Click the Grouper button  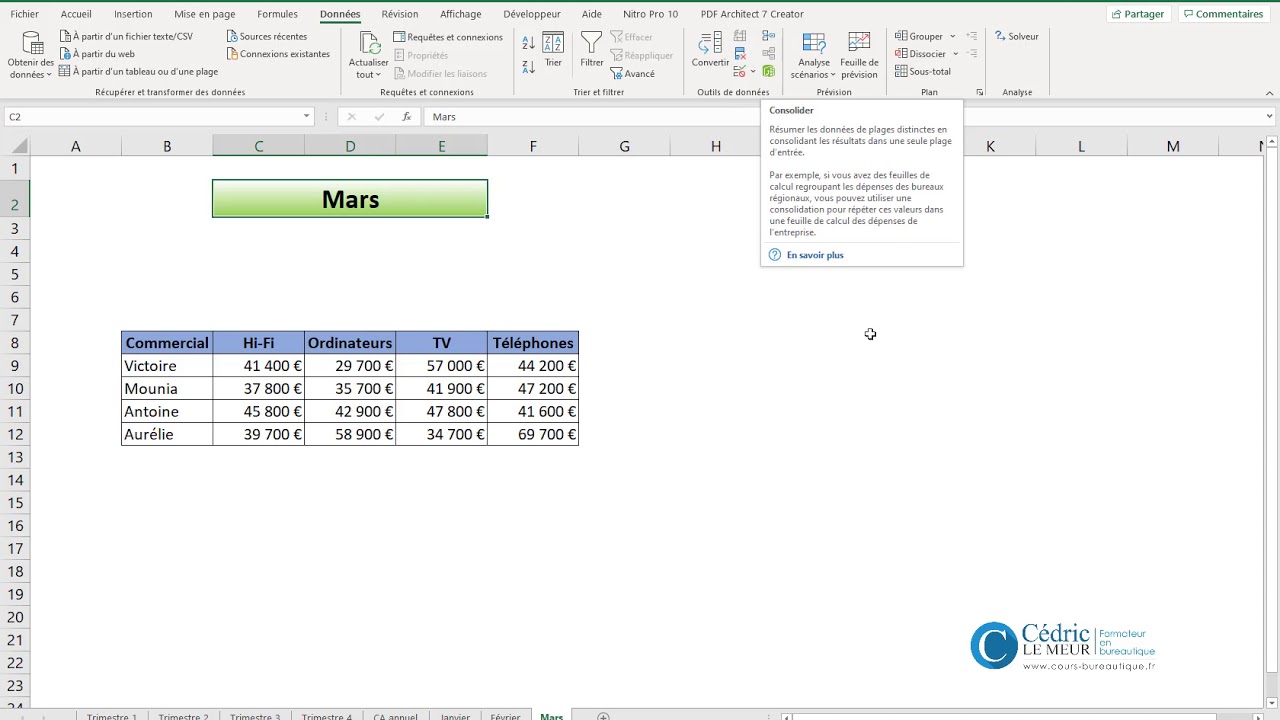(x=919, y=36)
